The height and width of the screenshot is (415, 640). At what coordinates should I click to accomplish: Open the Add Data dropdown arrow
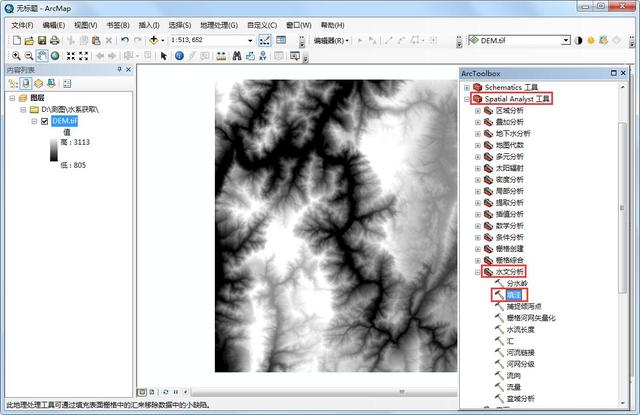162,40
